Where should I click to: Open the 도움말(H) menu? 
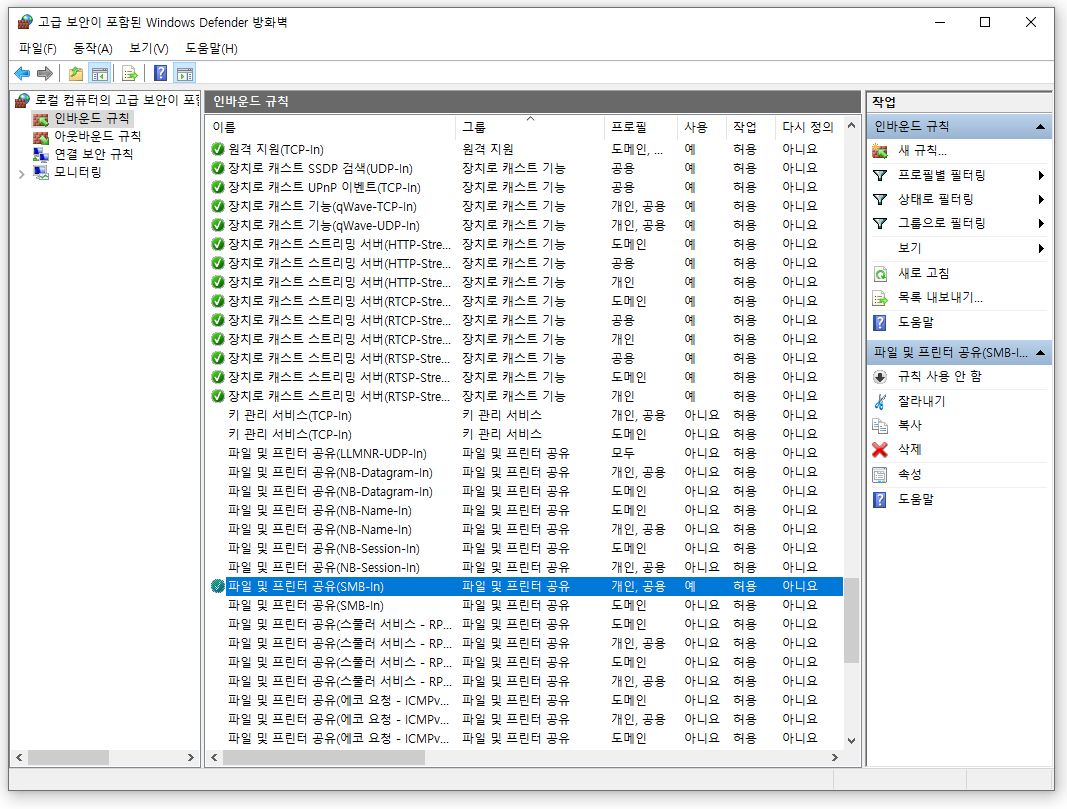pos(212,48)
